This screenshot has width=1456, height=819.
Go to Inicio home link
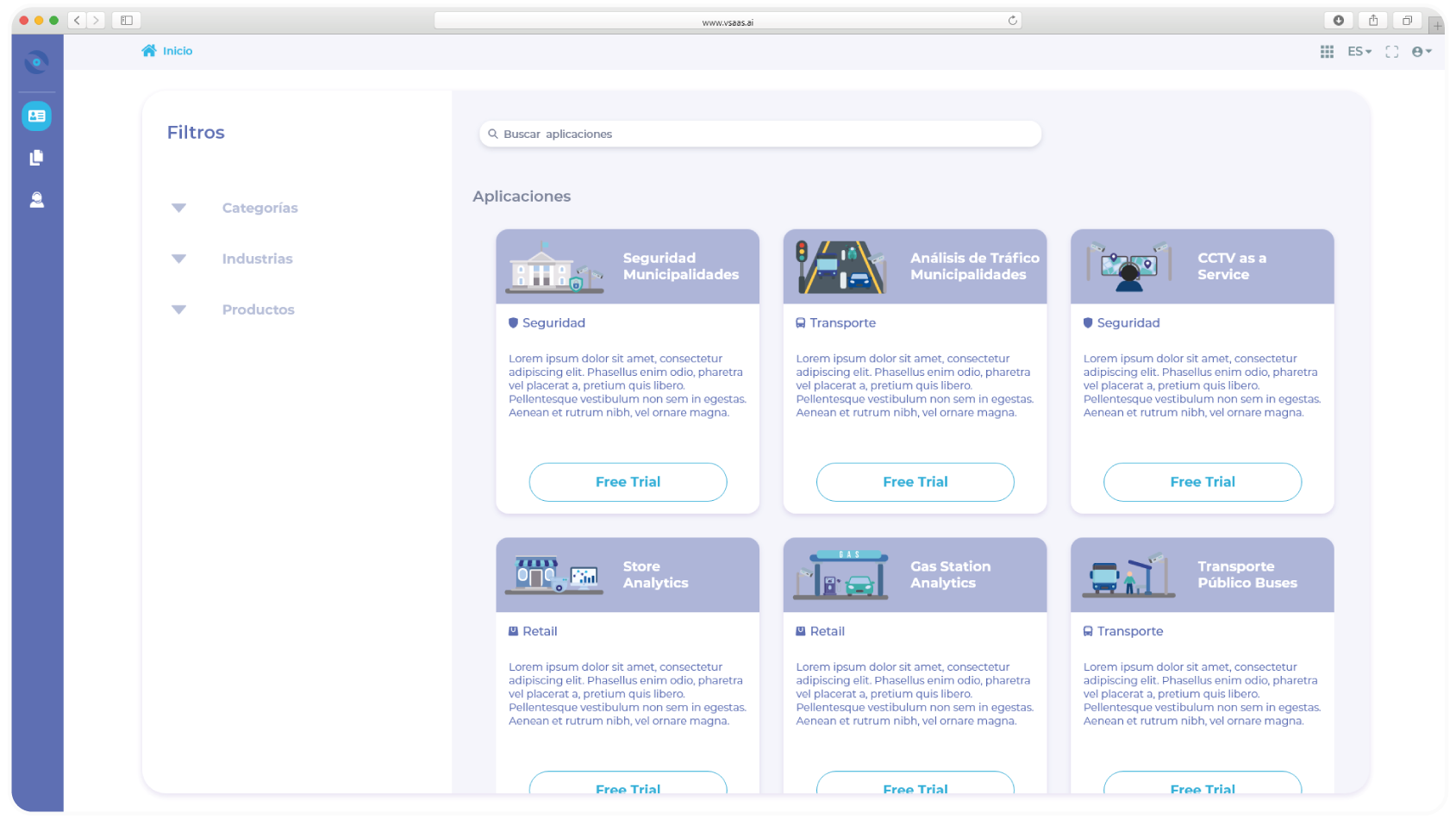pos(168,51)
